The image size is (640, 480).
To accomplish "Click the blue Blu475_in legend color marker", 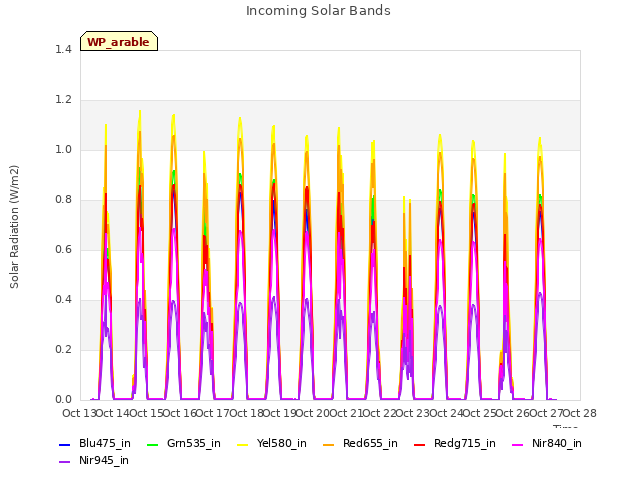I will click(x=65, y=444).
